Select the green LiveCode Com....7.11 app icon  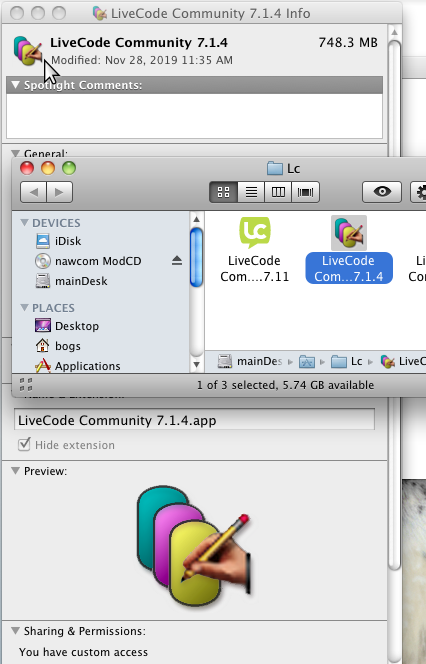point(254,232)
